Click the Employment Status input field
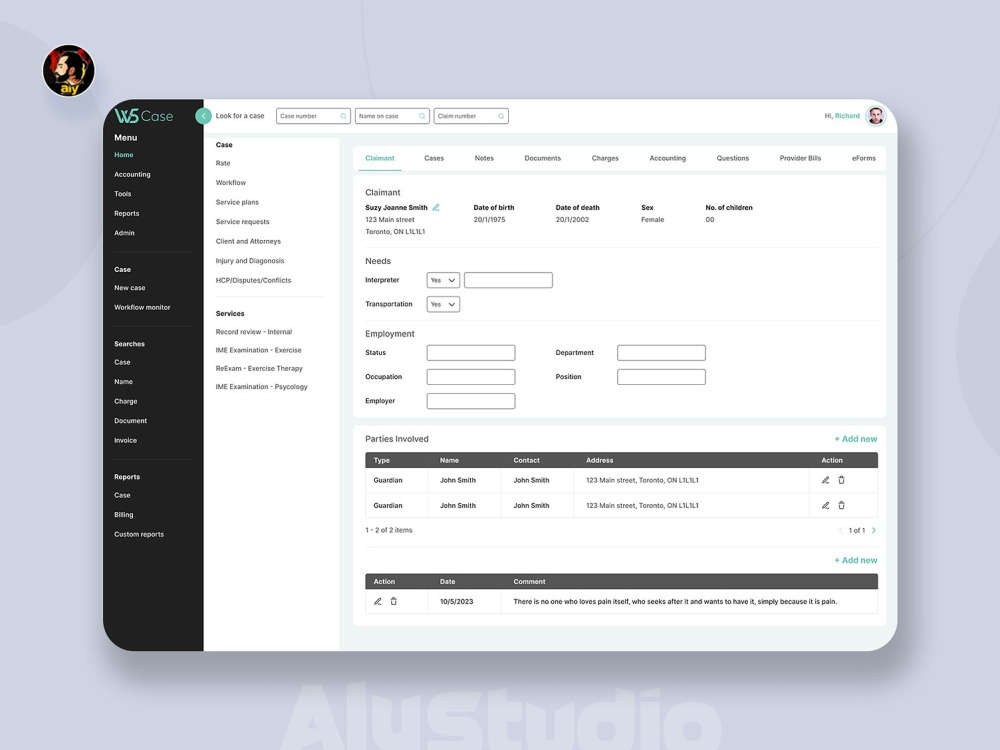1000x750 pixels. [471, 353]
